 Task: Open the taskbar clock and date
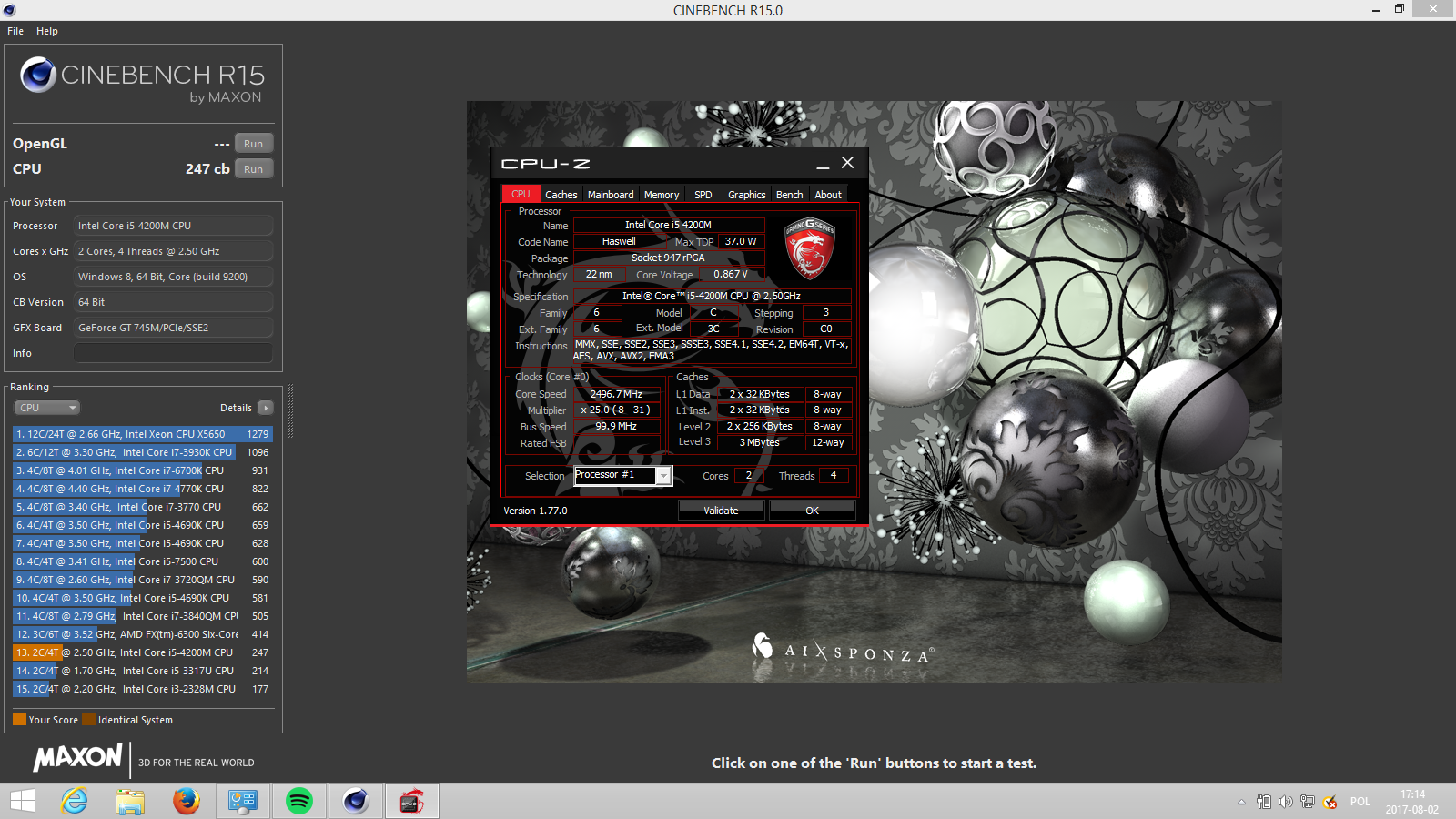point(1412,802)
